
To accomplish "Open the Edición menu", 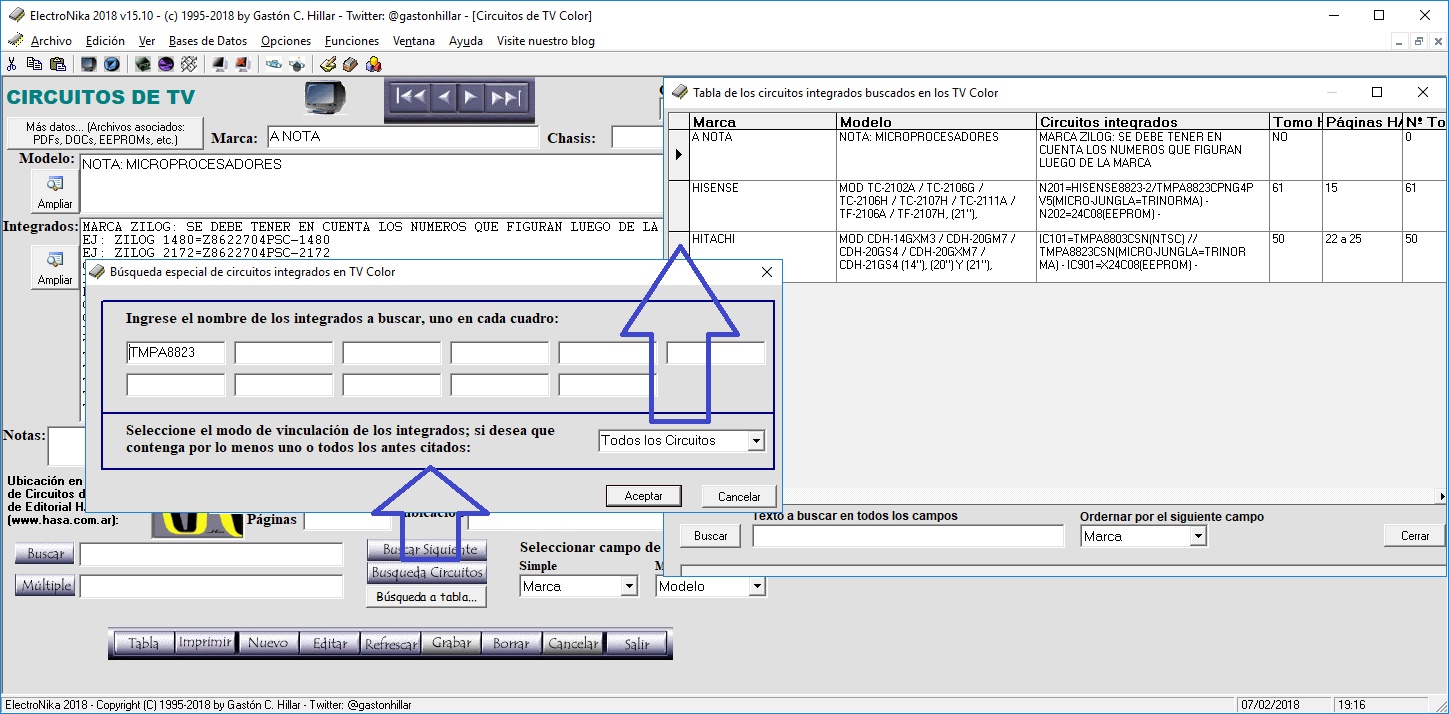I will pyautogui.click(x=105, y=41).
